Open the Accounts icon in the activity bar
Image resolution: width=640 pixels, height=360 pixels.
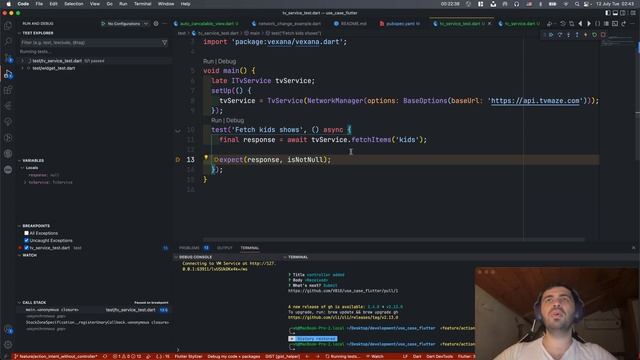coord(8,329)
